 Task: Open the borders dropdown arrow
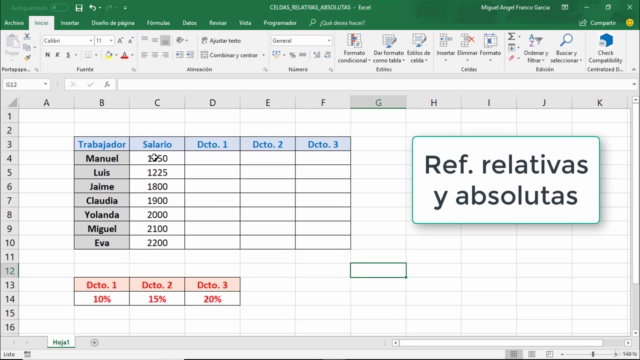96,55
